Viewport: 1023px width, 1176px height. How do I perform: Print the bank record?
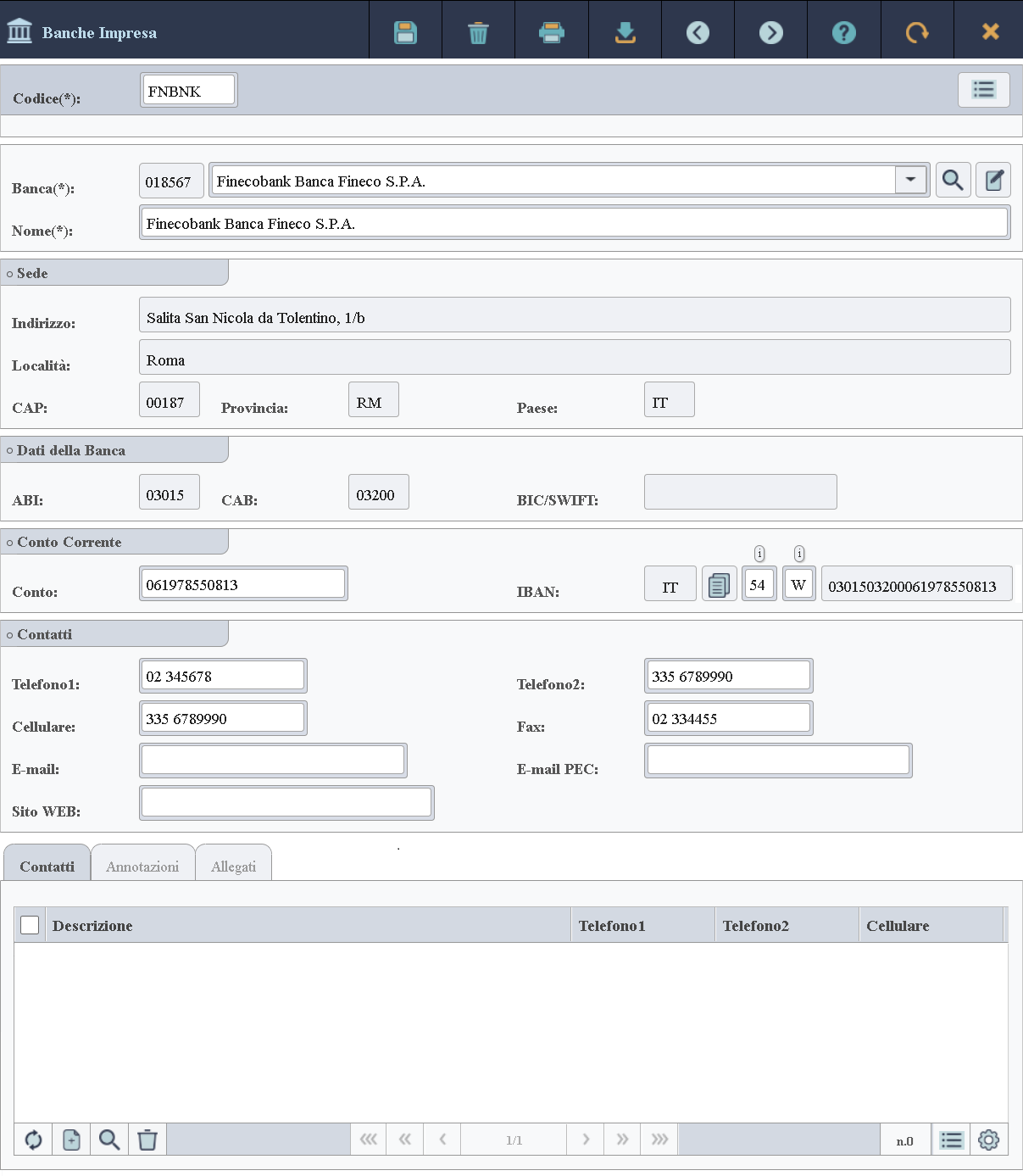pyautogui.click(x=552, y=32)
